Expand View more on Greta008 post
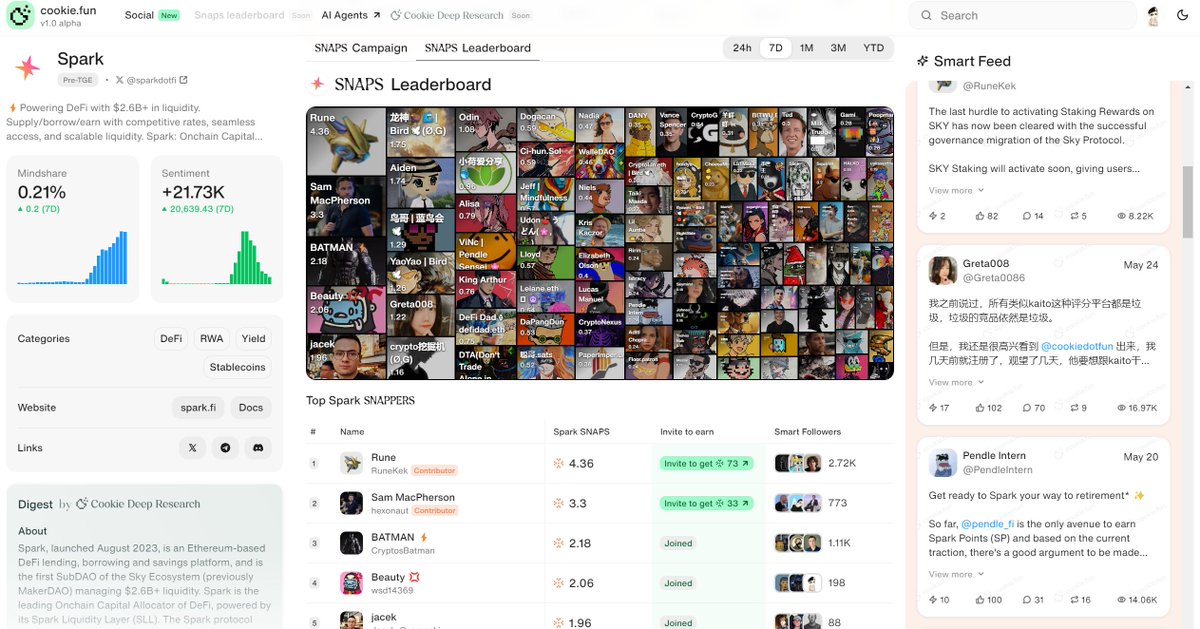 point(956,382)
